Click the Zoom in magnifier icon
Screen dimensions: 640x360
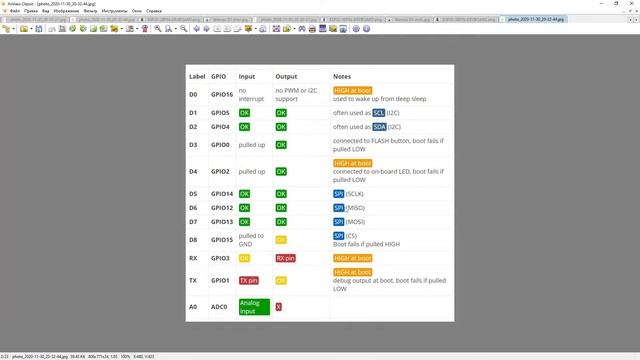pyautogui.click(x=158, y=29)
